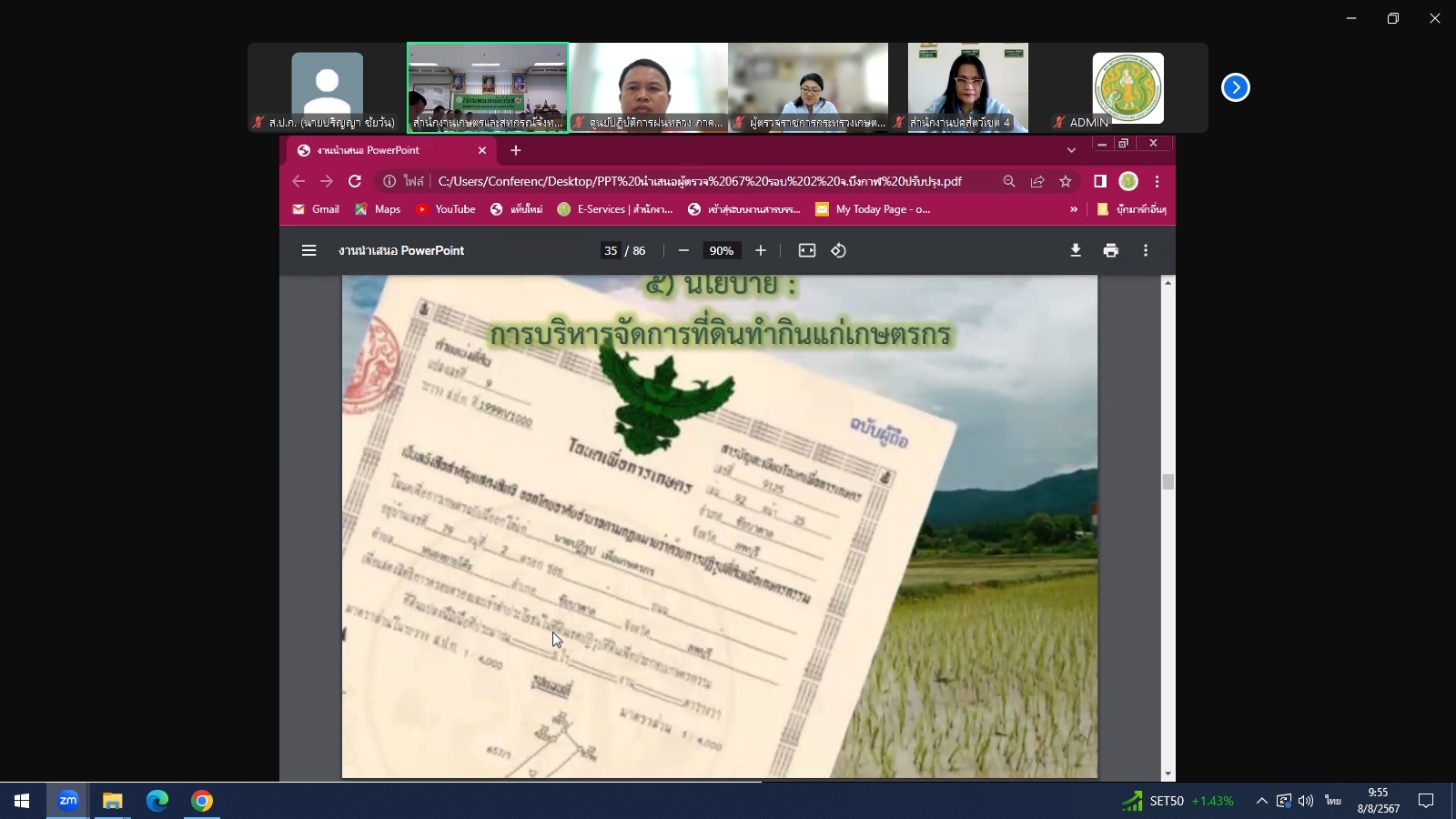Open the Chrome profile avatar
Screen dimensions: 1456x819
click(x=1128, y=181)
